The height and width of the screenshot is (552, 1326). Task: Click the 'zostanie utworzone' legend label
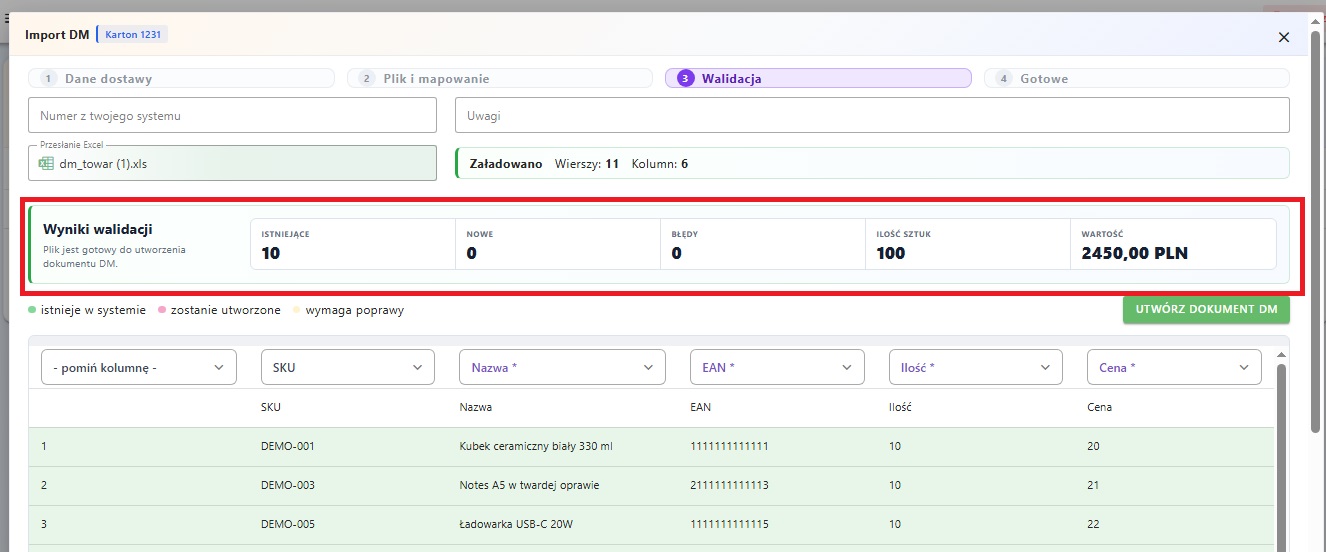(x=226, y=310)
